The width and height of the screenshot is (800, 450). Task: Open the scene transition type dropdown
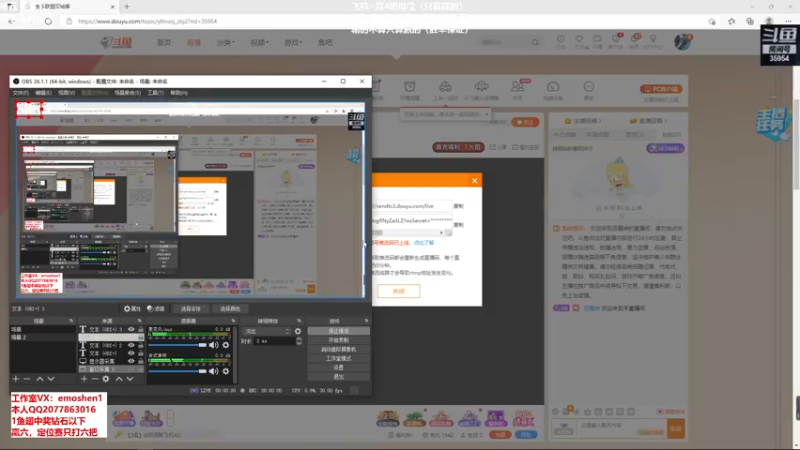click(x=266, y=331)
